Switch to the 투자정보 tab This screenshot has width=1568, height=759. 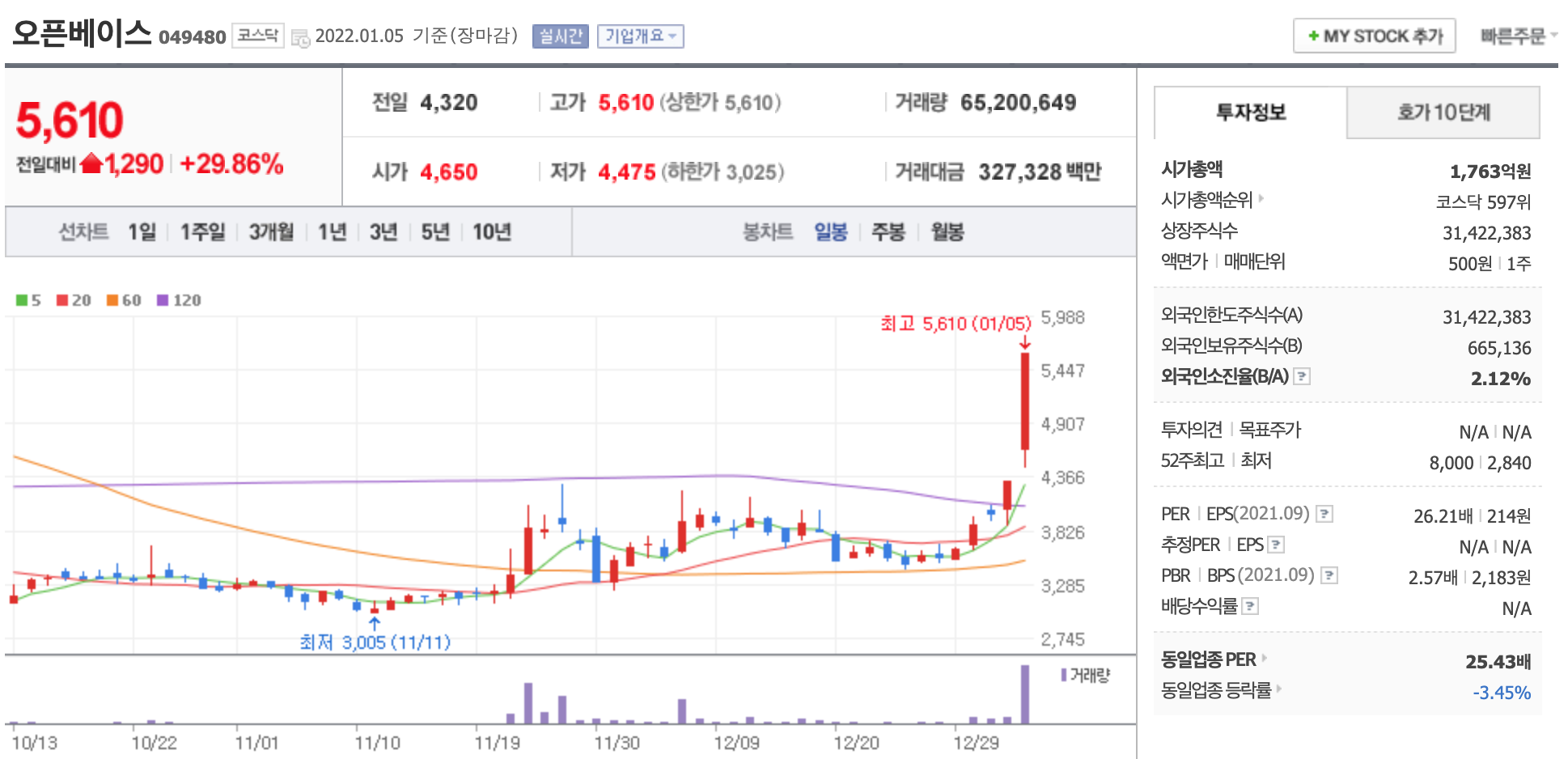point(1251,112)
